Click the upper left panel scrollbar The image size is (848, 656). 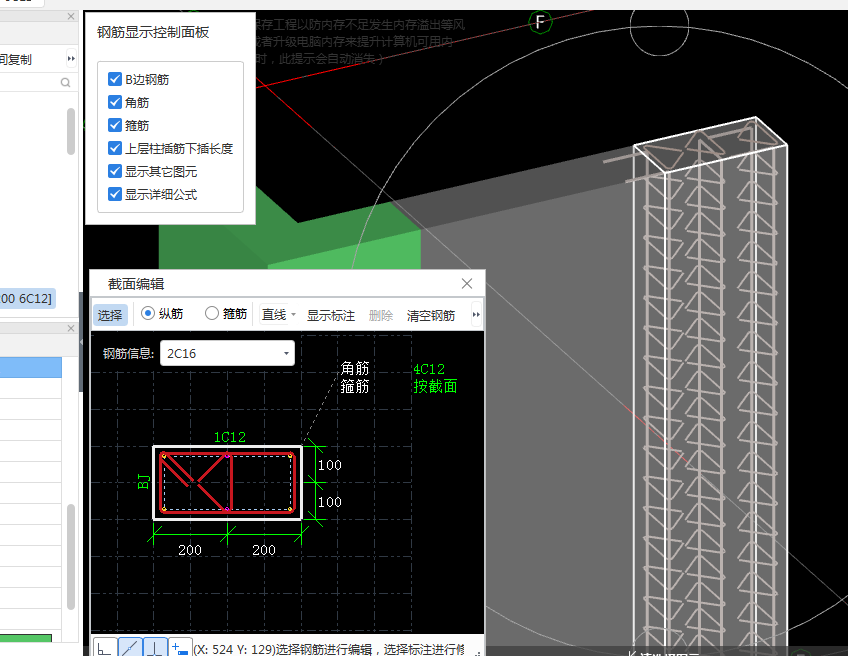[x=71, y=131]
